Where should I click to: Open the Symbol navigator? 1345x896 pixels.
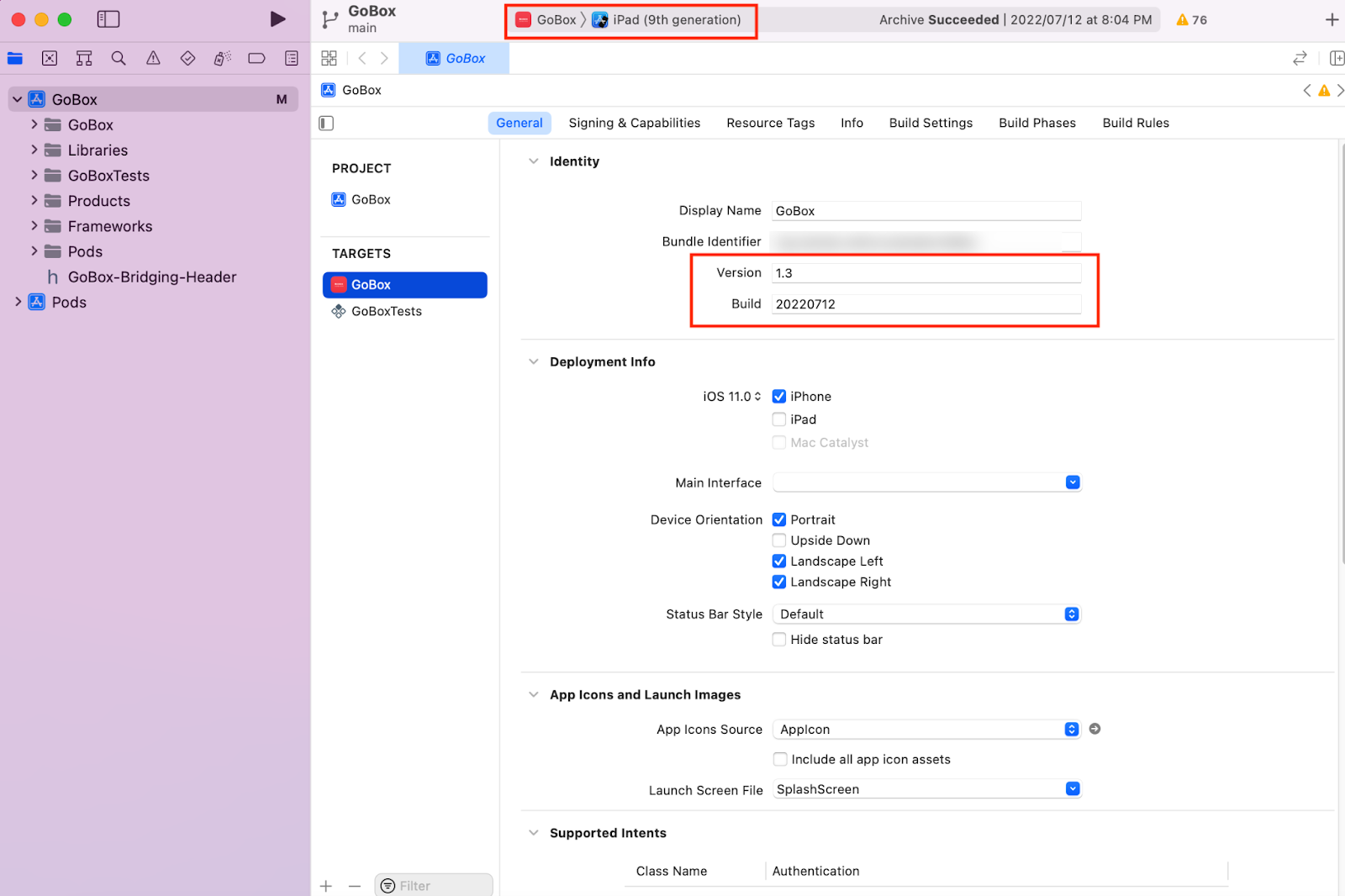pos(84,58)
